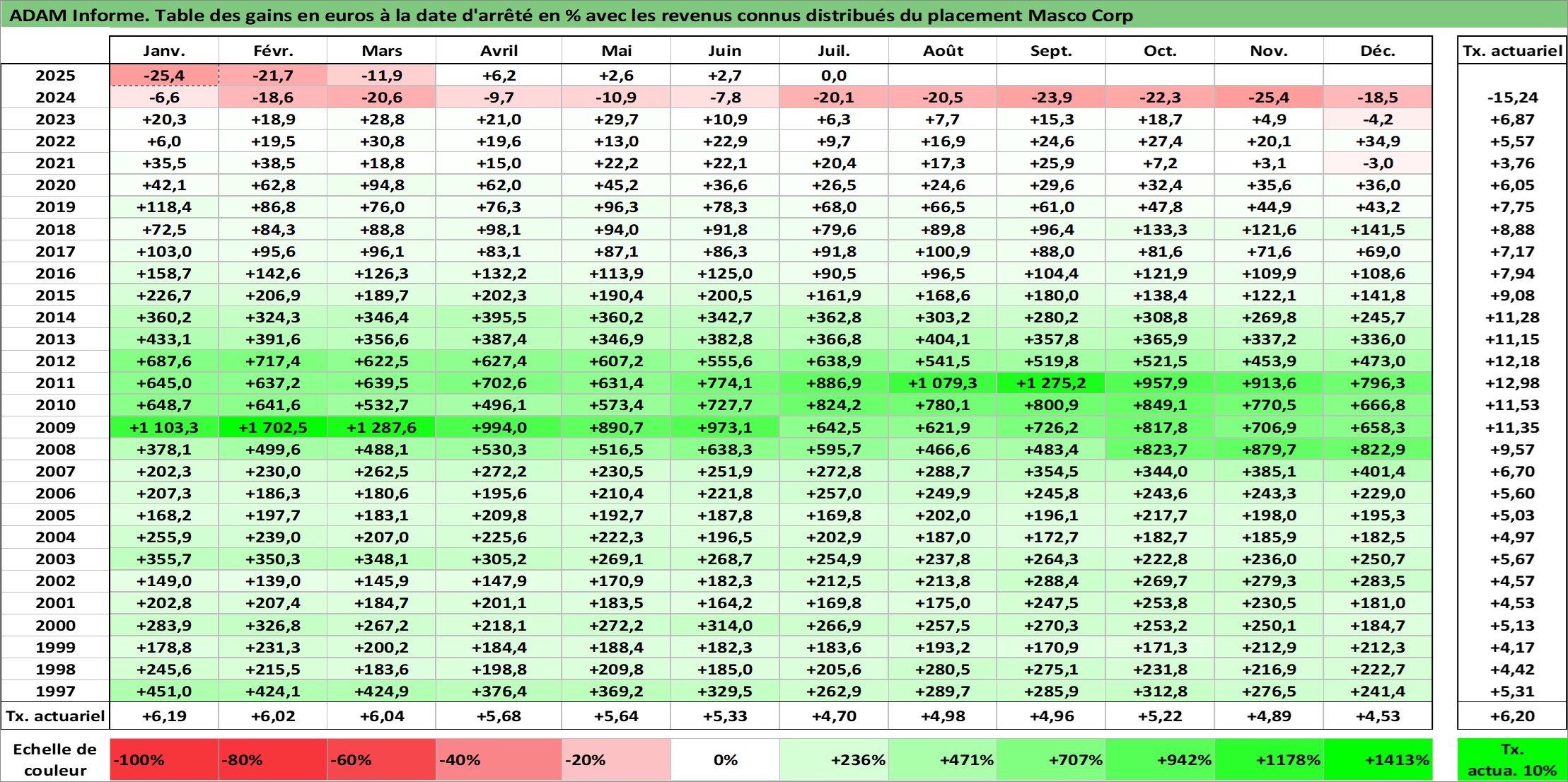This screenshot has width=1568, height=782.
Task: Click the 0% white color swatch
Action: point(725,759)
